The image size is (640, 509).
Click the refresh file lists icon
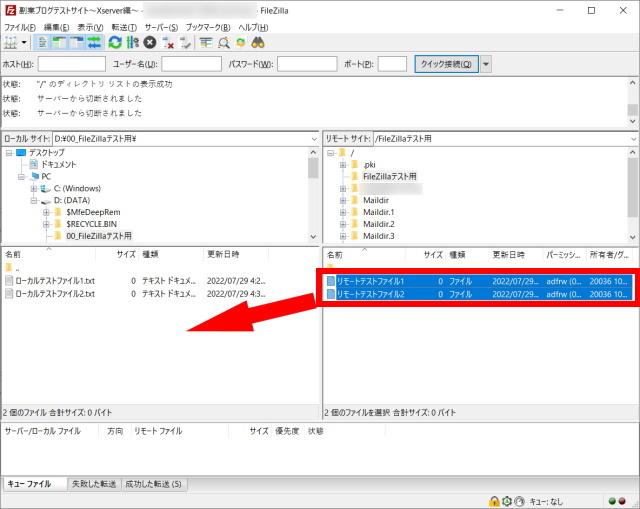coord(115,42)
